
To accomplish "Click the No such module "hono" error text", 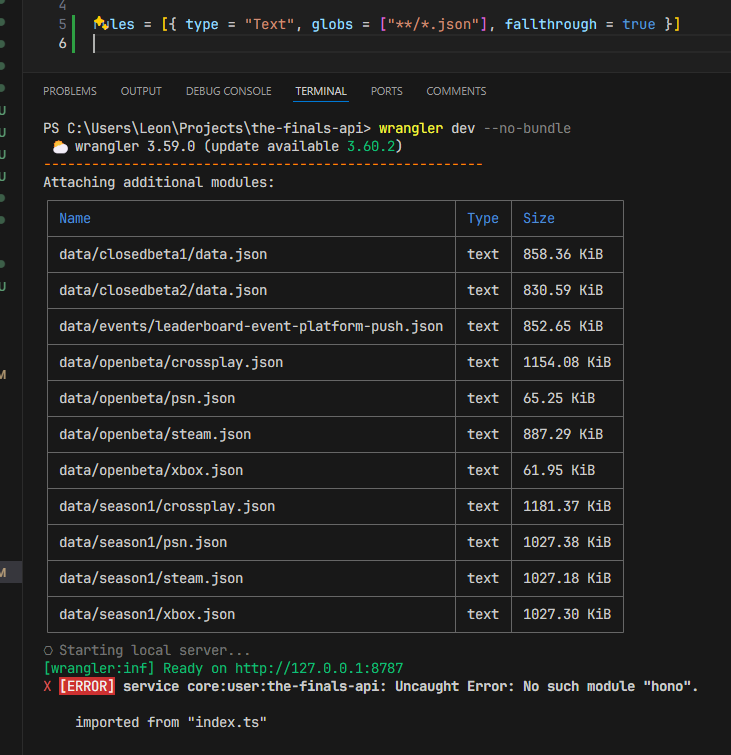I will (611, 686).
